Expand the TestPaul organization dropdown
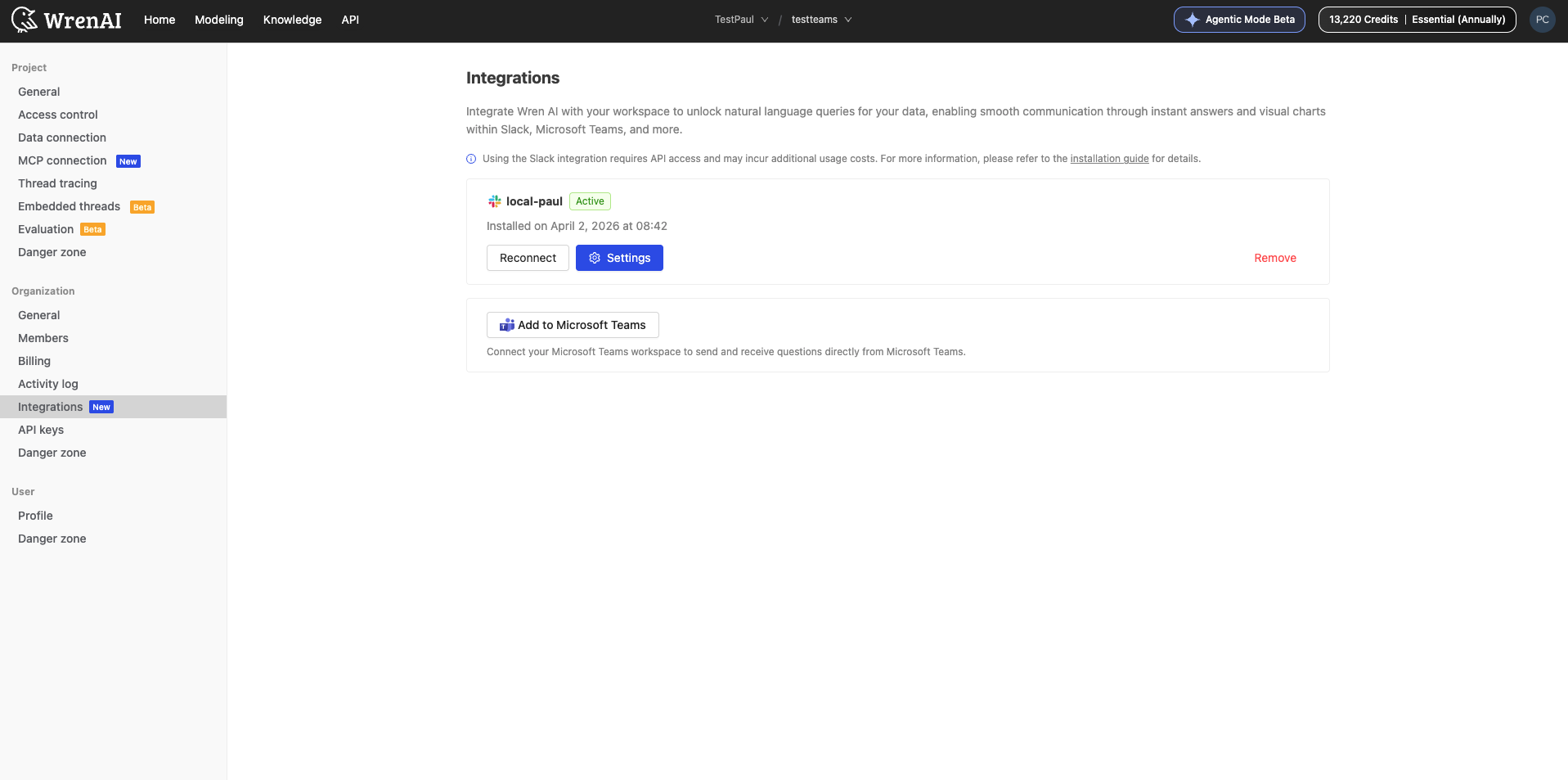 click(x=741, y=20)
